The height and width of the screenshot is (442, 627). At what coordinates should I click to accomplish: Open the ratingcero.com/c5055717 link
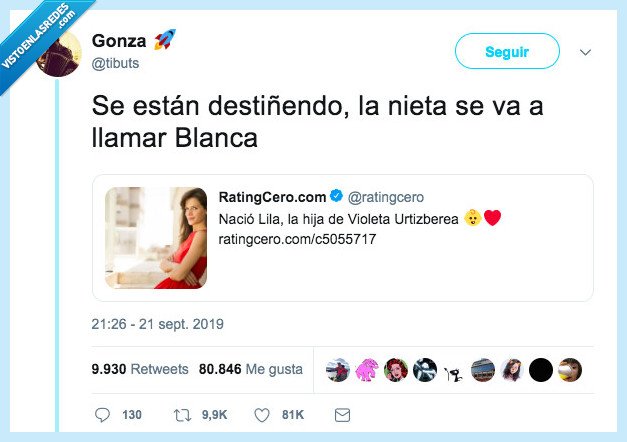point(297,240)
